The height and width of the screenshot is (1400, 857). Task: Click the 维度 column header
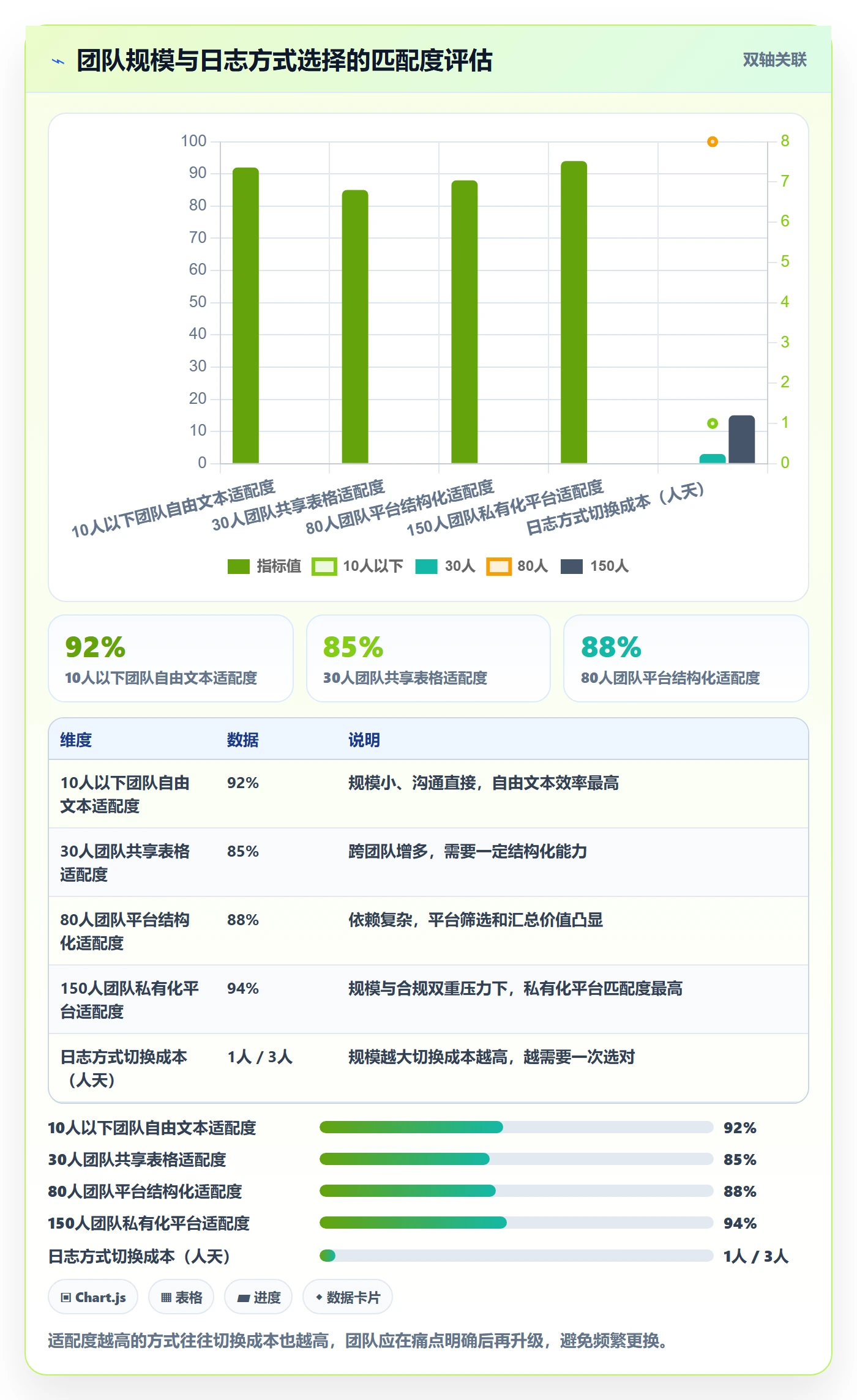click(76, 740)
